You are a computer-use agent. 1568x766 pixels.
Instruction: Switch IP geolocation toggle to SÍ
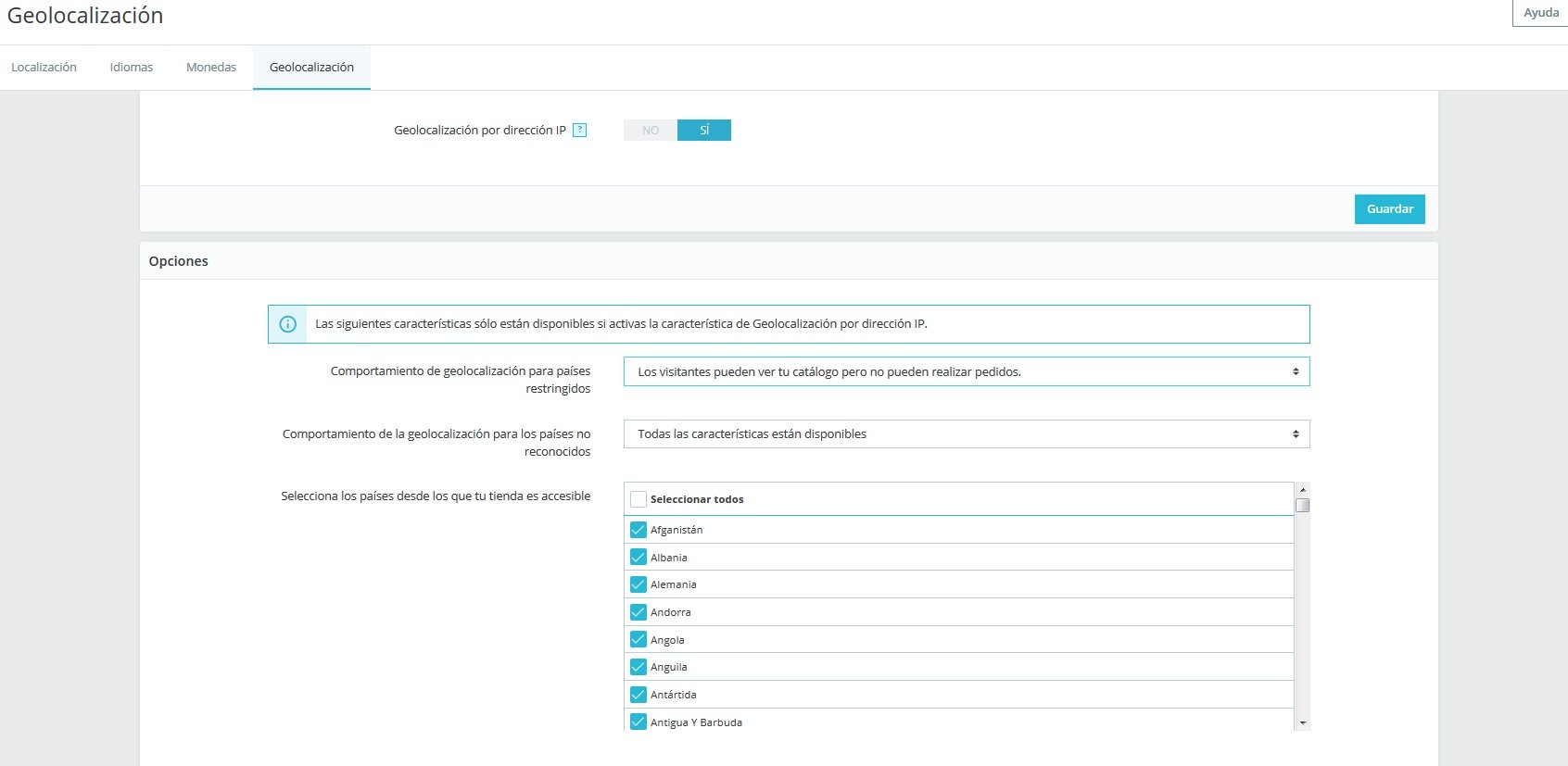pos(704,131)
